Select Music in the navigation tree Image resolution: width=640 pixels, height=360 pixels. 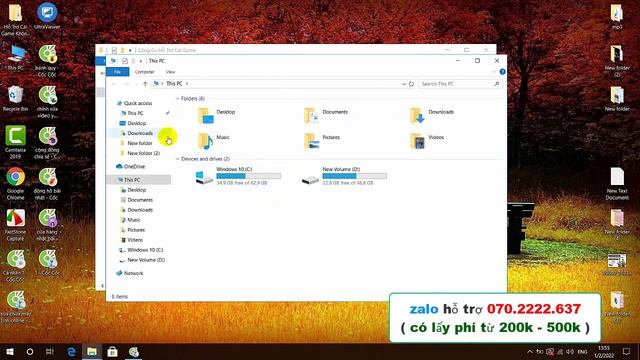[x=133, y=220]
